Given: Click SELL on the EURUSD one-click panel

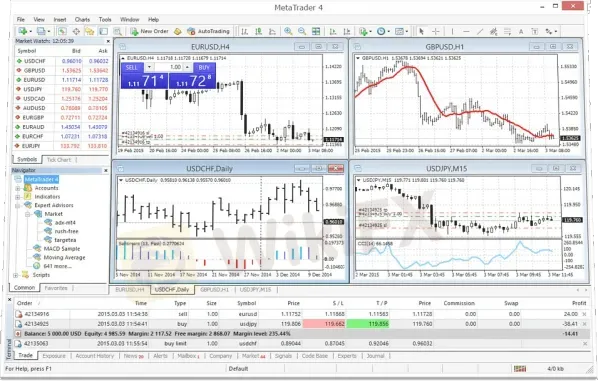Looking at the screenshot, I should coord(132,67).
